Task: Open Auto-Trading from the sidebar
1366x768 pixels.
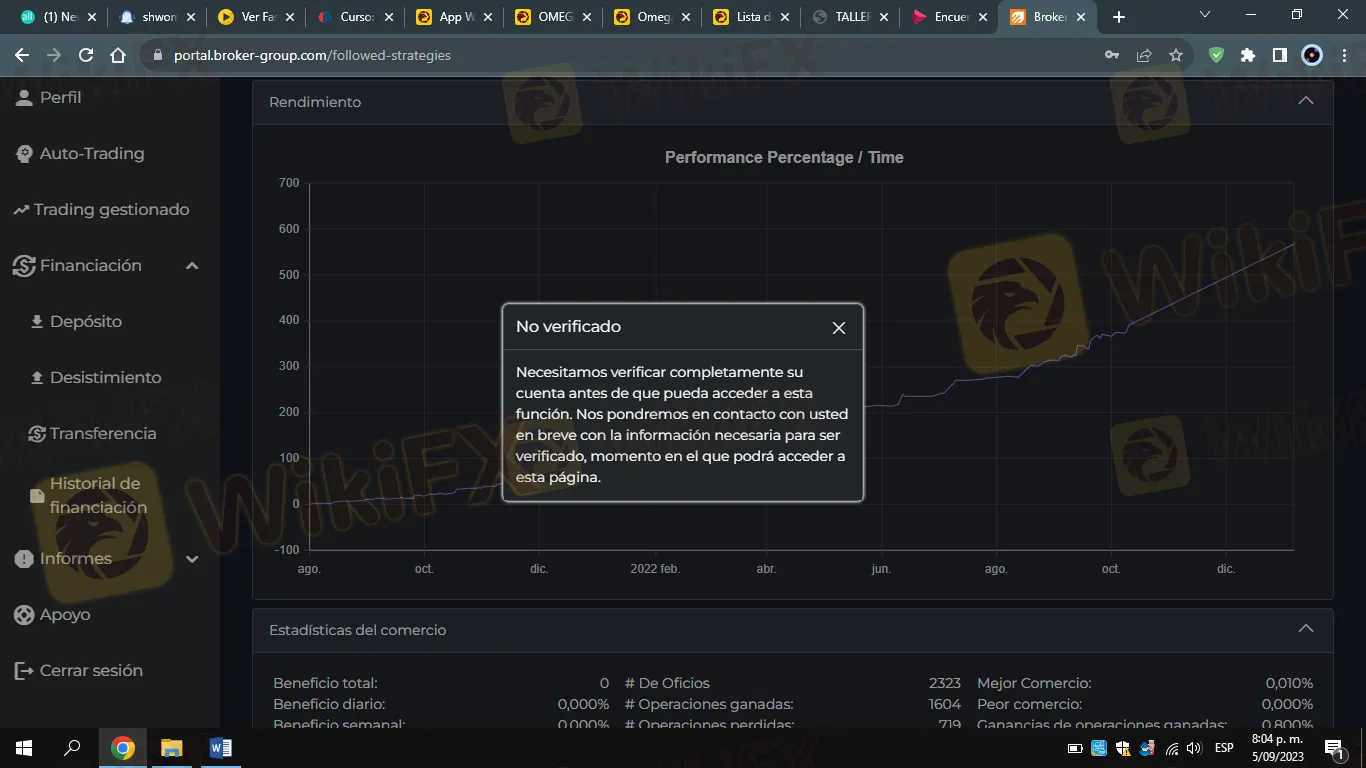Action: pos(91,154)
